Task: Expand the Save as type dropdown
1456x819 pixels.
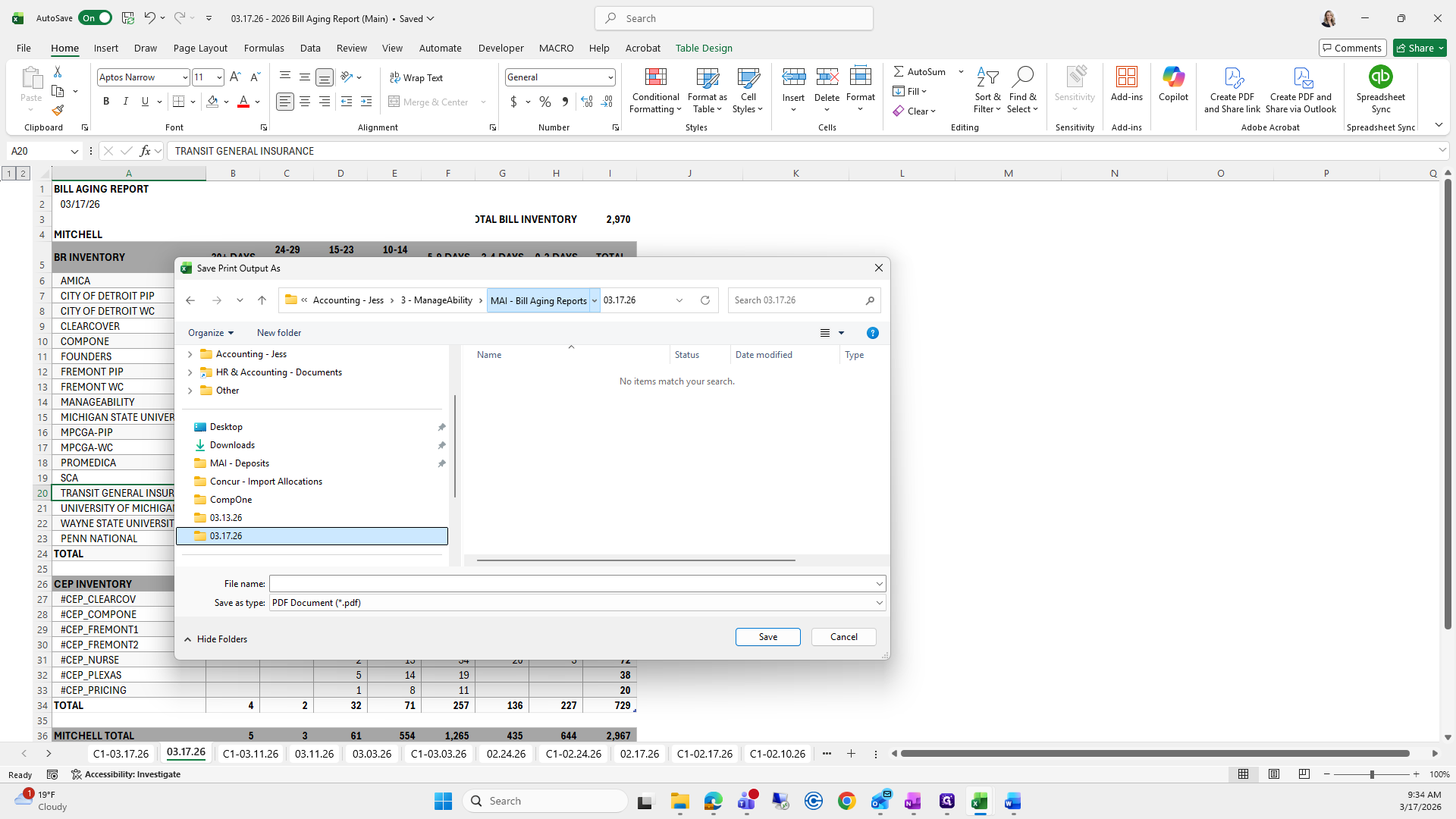Action: [879, 603]
